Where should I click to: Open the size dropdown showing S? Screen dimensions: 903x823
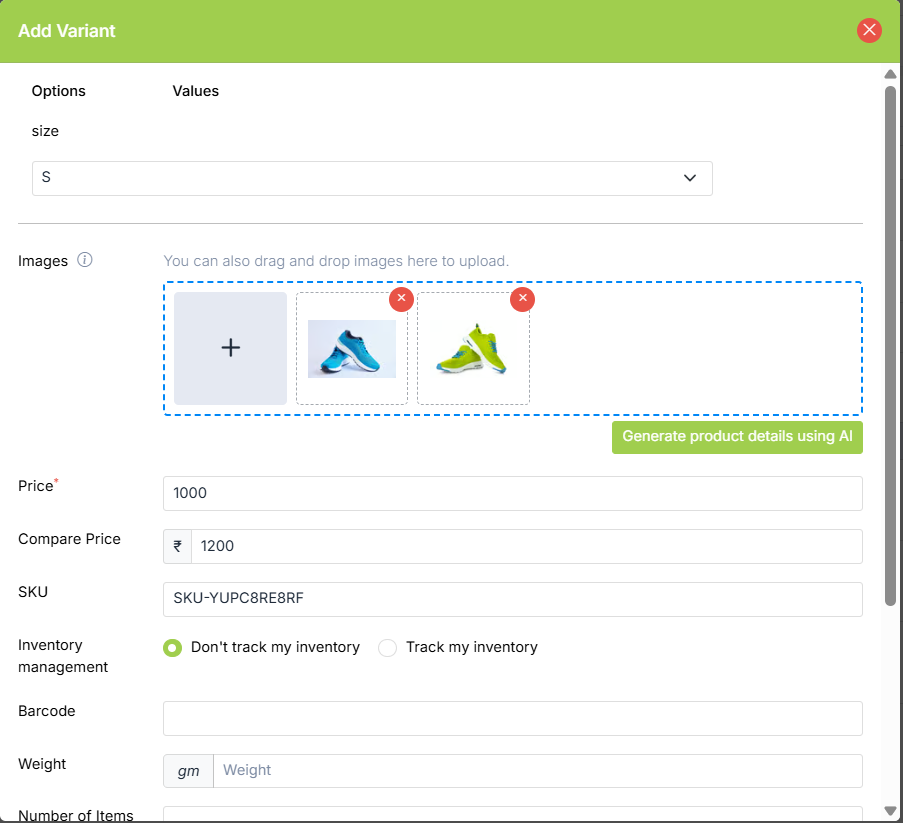[372, 178]
